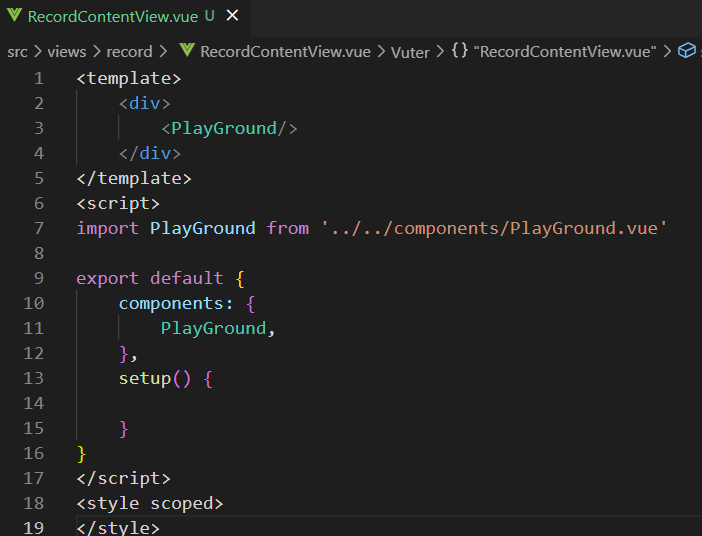Click the 'import' keyword on line 7

tap(107, 229)
